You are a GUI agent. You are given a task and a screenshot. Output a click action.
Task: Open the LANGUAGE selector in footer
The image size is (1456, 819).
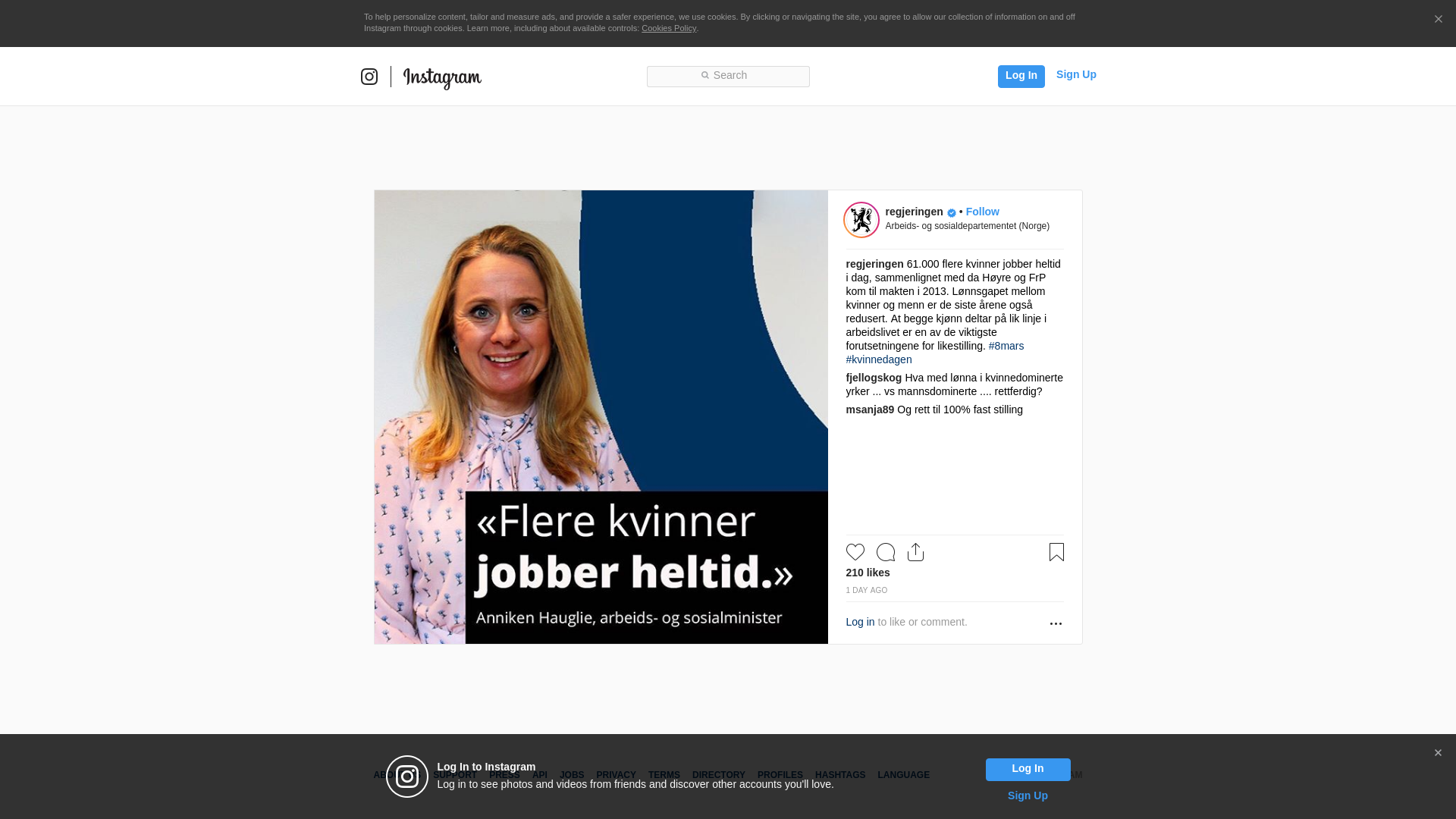(903, 775)
